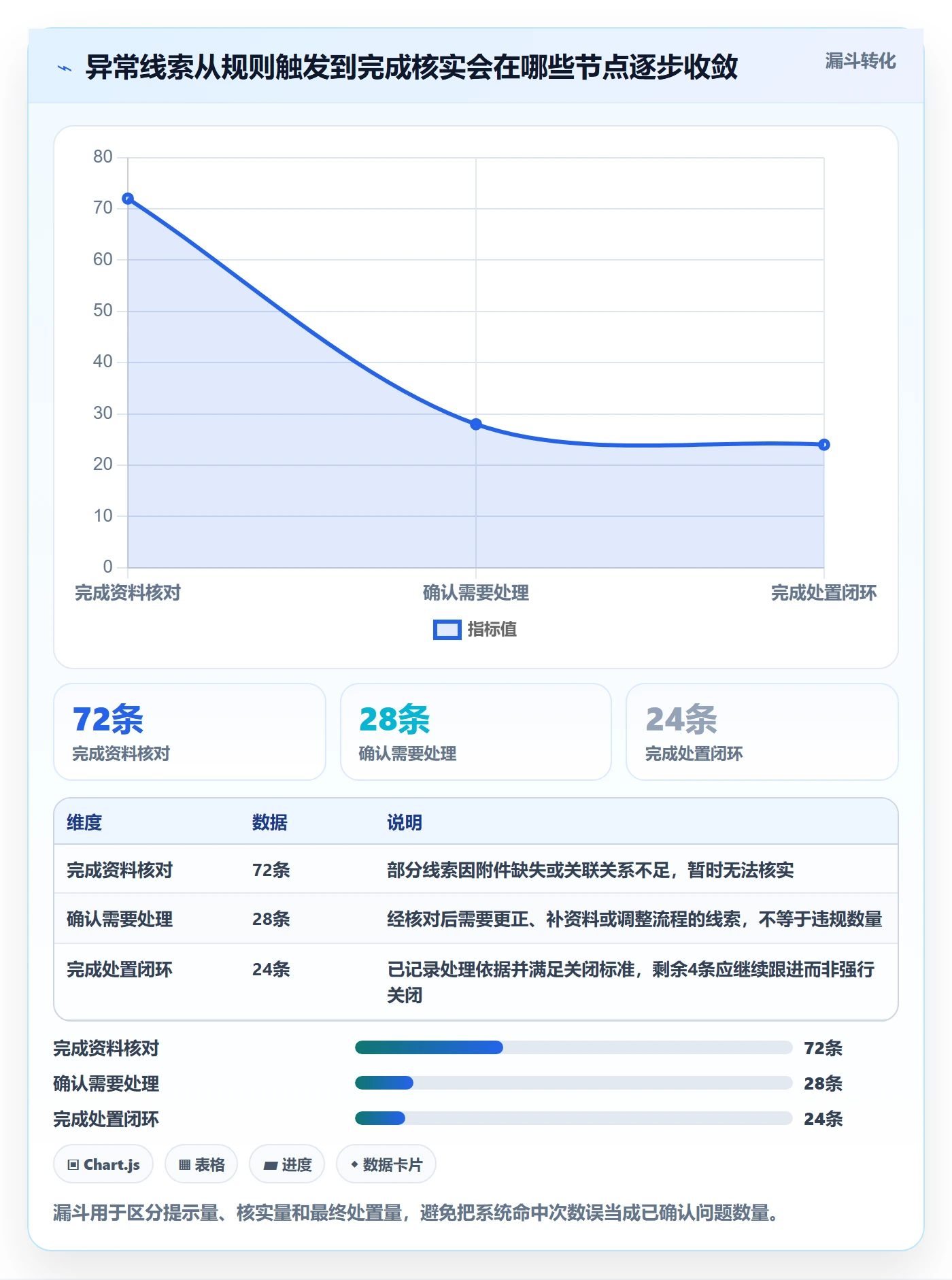Image resolution: width=952 pixels, height=1280 pixels.
Task: Click the 72条 data card
Action: pyautogui.click(x=190, y=732)
